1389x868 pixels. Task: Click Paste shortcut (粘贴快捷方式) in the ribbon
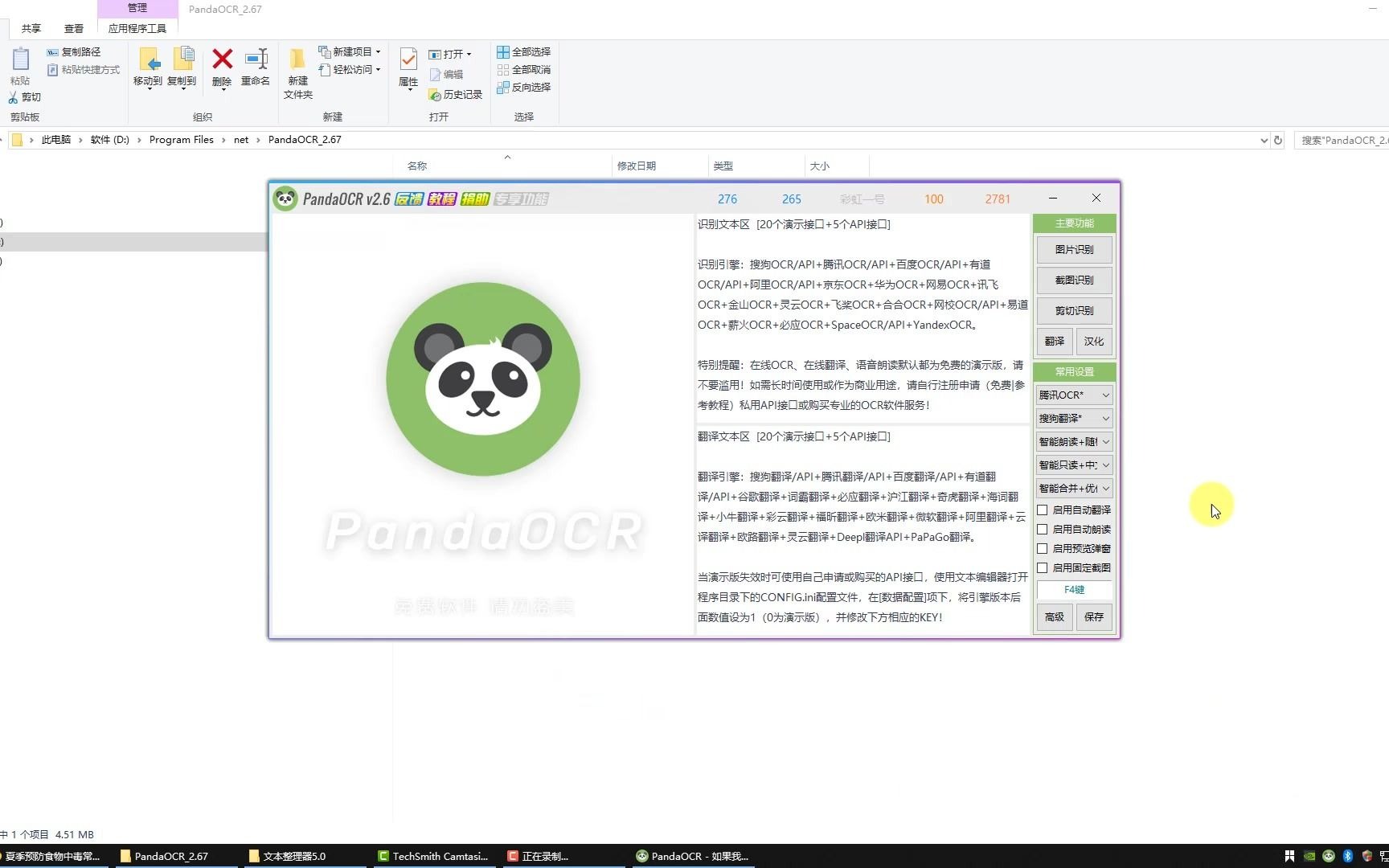pos(84,70)
